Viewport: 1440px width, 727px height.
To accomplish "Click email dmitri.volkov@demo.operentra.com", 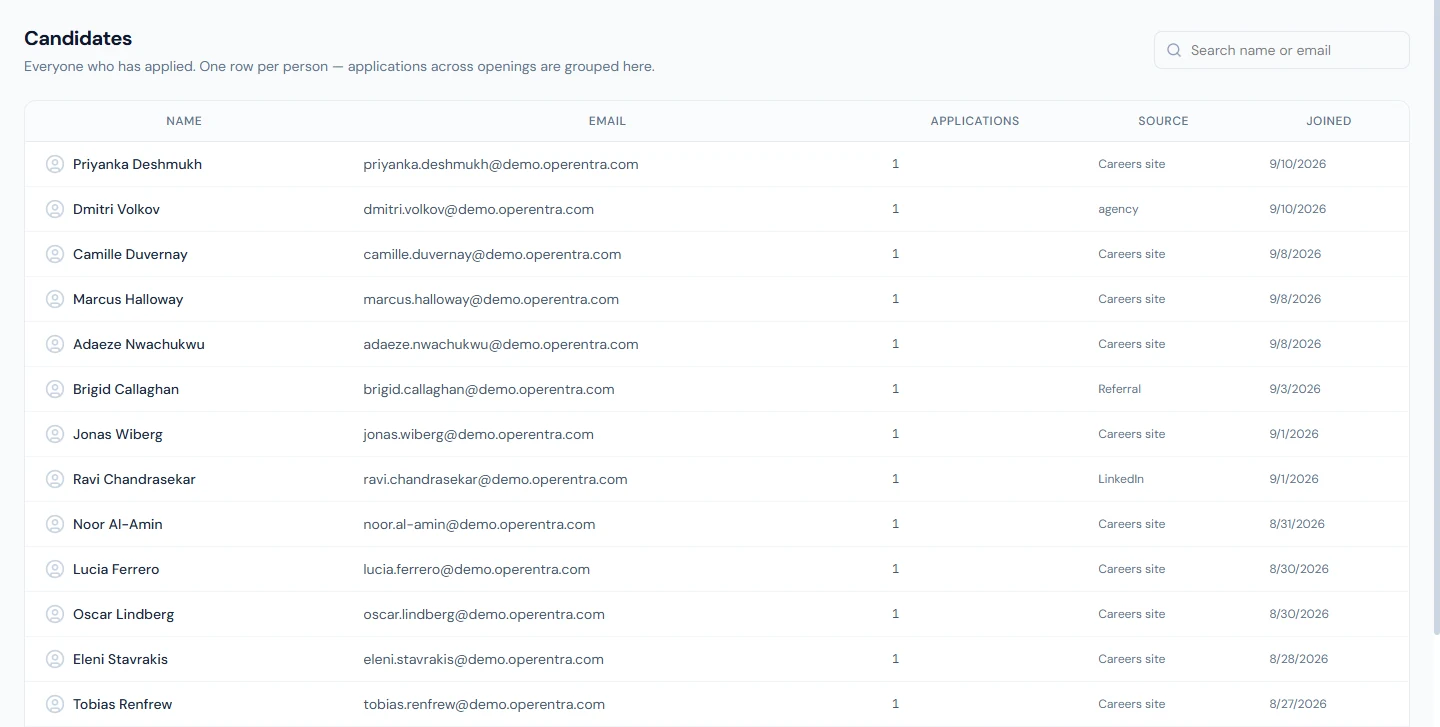I will tap(479, 209).
